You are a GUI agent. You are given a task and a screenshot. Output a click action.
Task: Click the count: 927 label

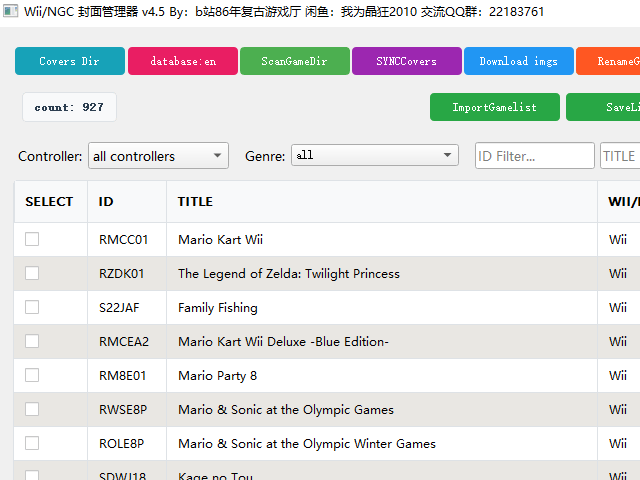(x=69, y=107)
